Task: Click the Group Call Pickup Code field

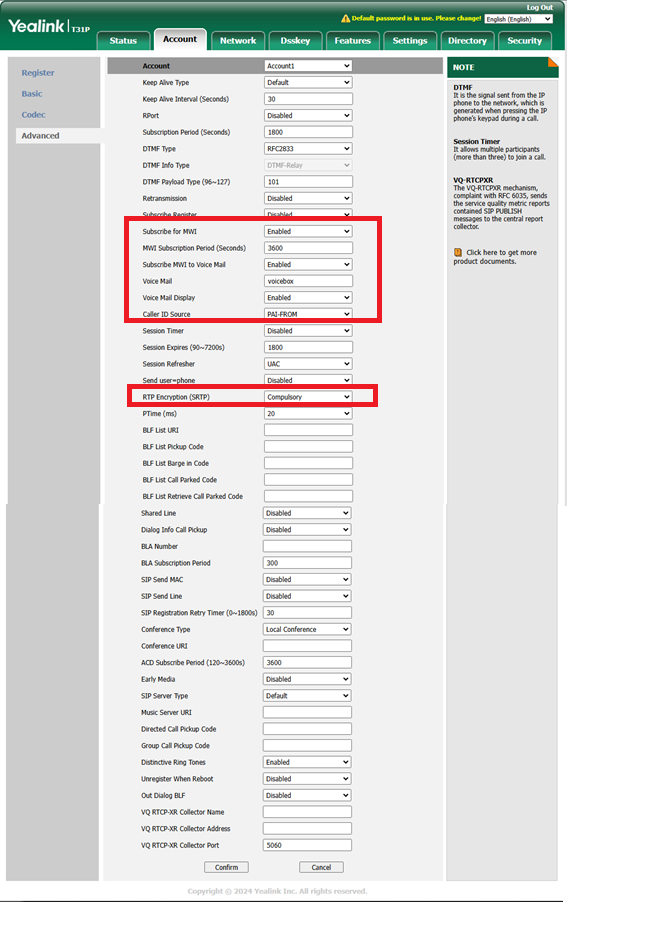Action: pyautogui.click(x=307, y=746)
